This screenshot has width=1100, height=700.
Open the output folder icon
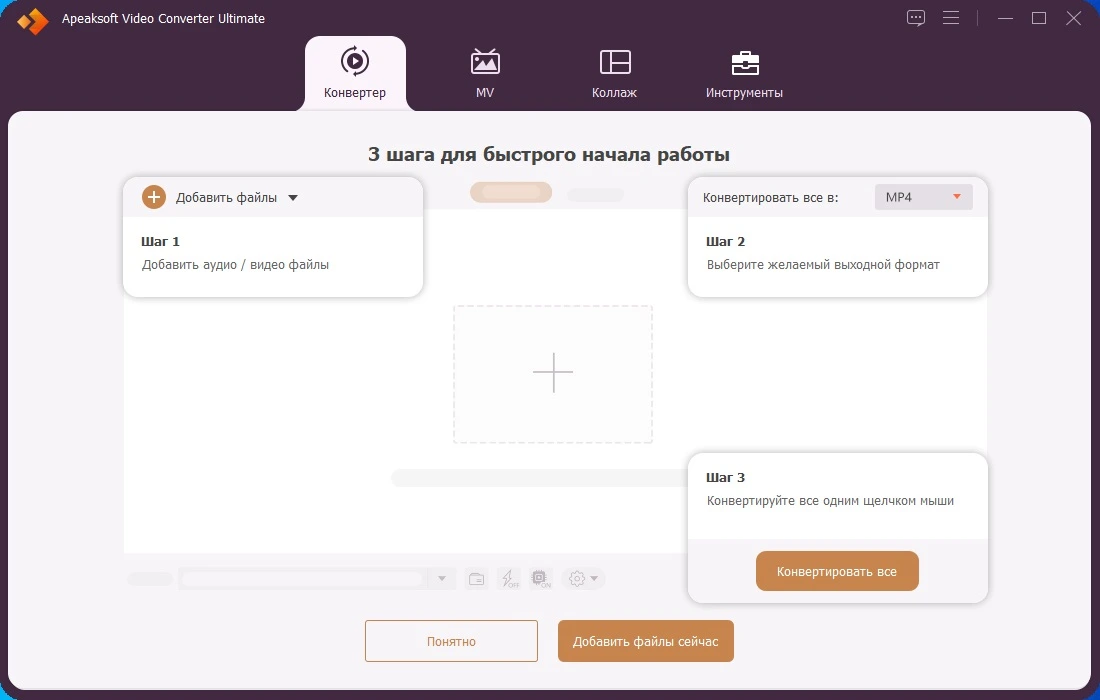pos(476,579)
